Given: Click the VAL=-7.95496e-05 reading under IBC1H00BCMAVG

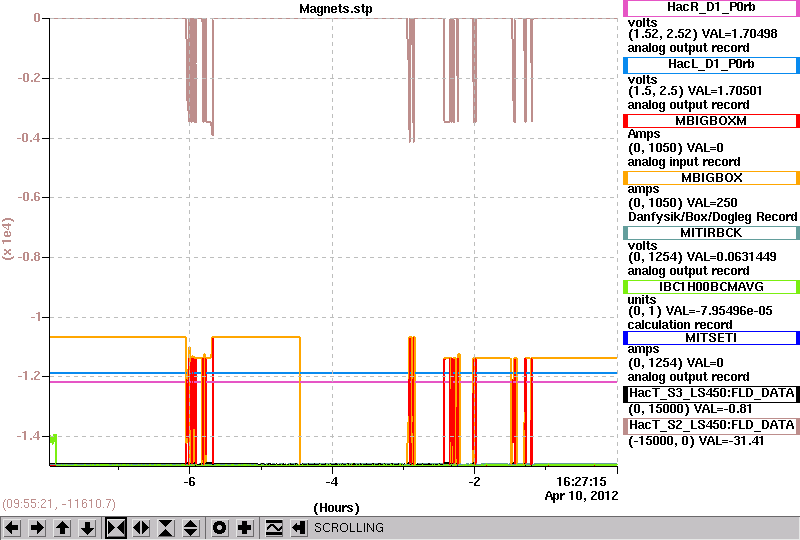Looking at the screenshot, I should tap(719, 311).
